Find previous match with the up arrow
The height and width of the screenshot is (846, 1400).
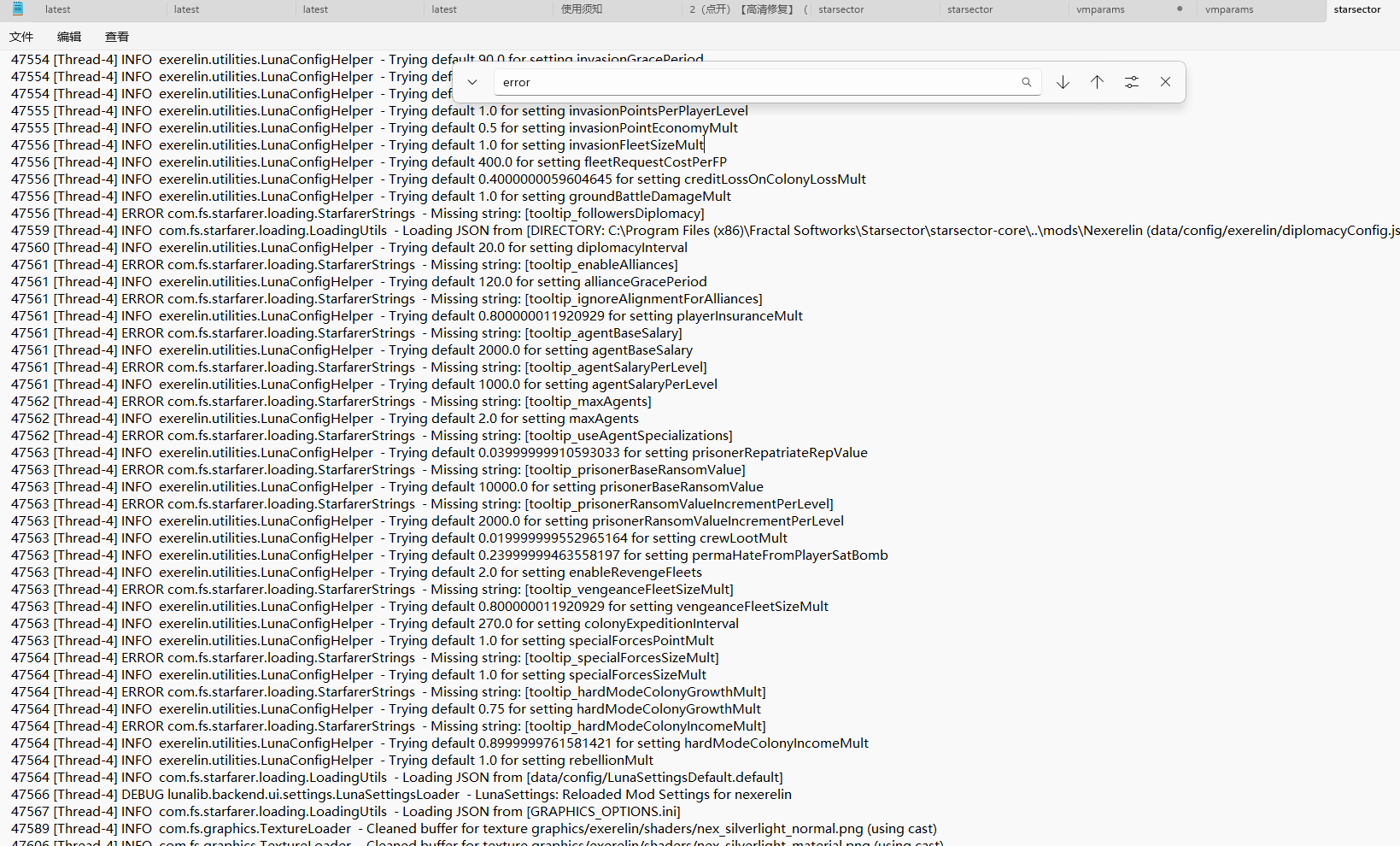click(x=1097, y=82)
